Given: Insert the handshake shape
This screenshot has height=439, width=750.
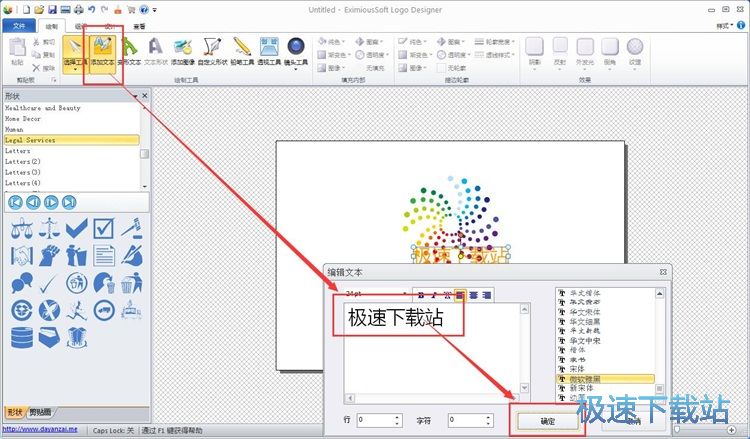Looking at the screenshot, I should point(22,256).
